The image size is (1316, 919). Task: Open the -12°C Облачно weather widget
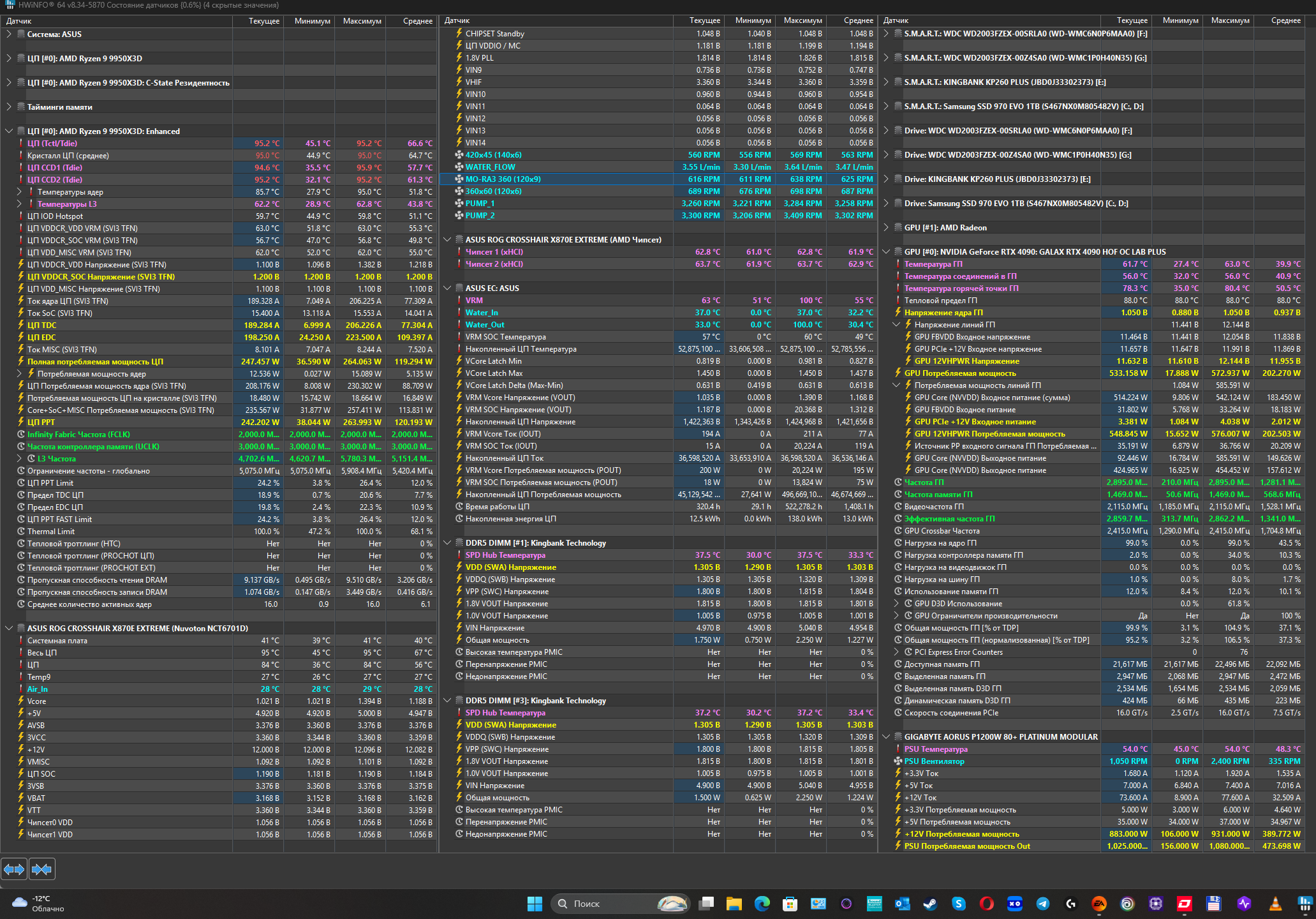pyautogui.click(x=38, y=904)
